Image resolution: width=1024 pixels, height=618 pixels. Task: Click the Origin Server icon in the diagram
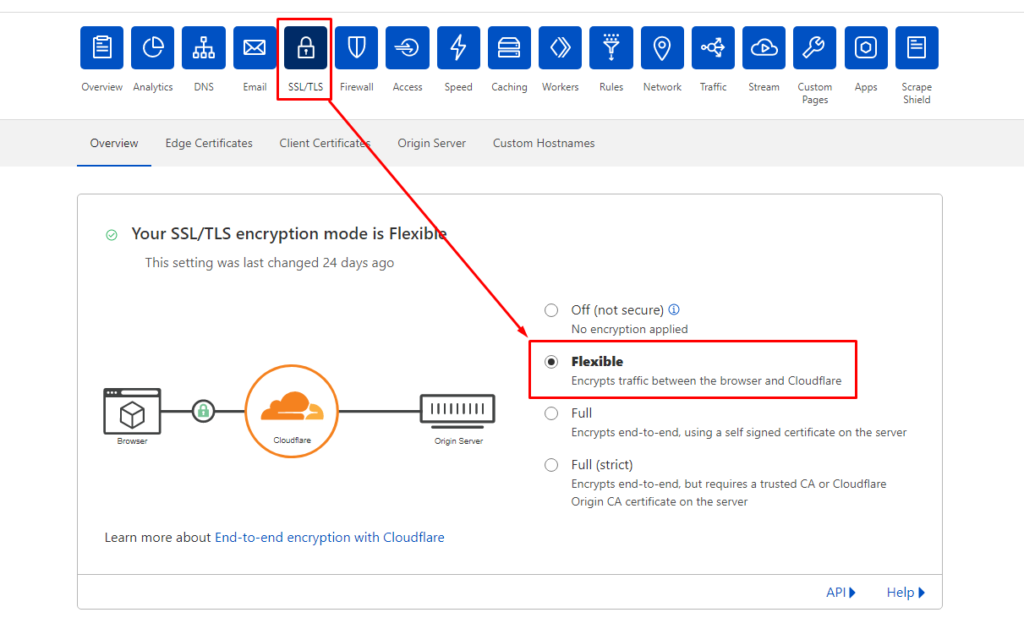pyautogui.click(x=458, y=410)
